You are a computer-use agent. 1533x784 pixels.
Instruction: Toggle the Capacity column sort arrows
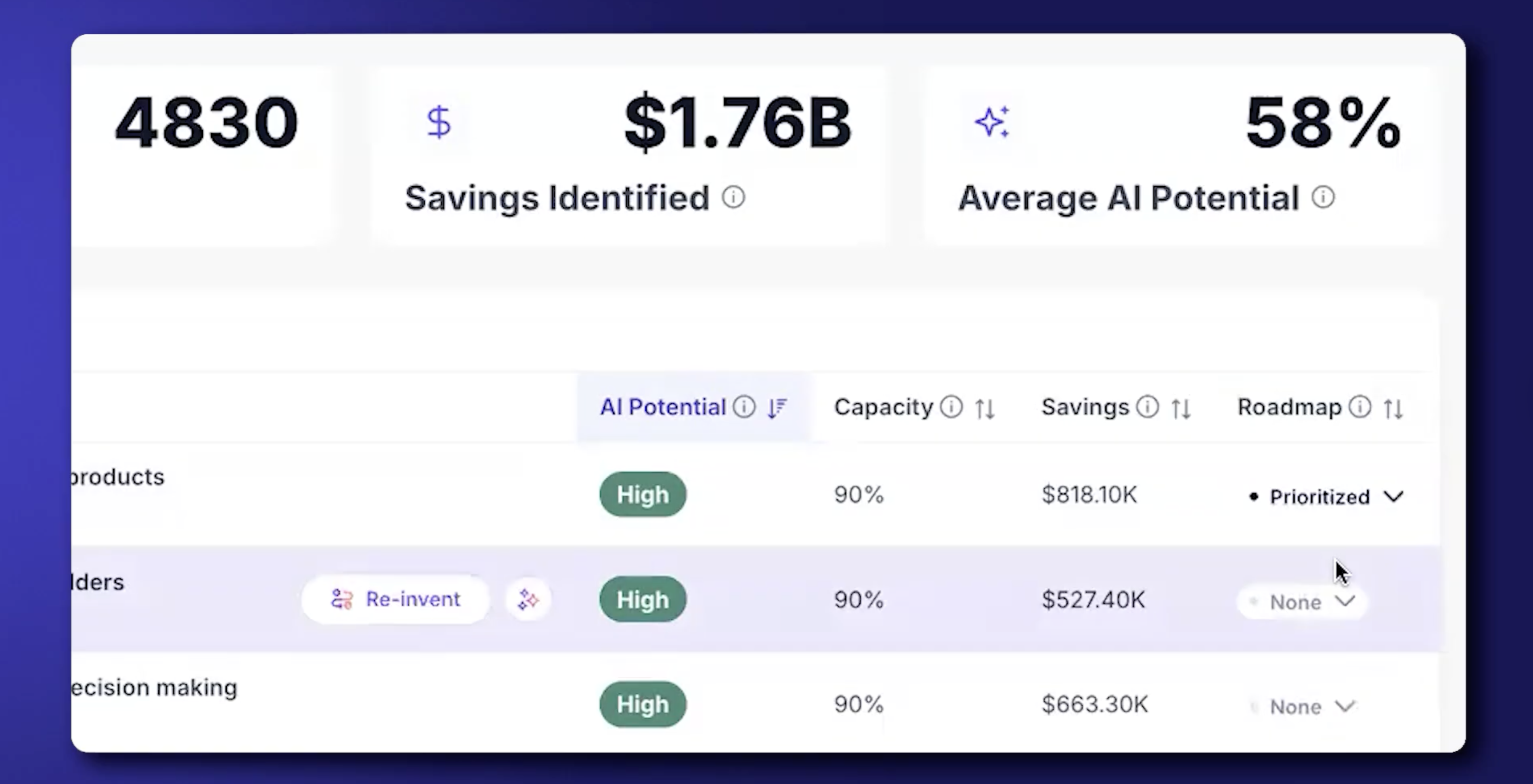(985, 409)
